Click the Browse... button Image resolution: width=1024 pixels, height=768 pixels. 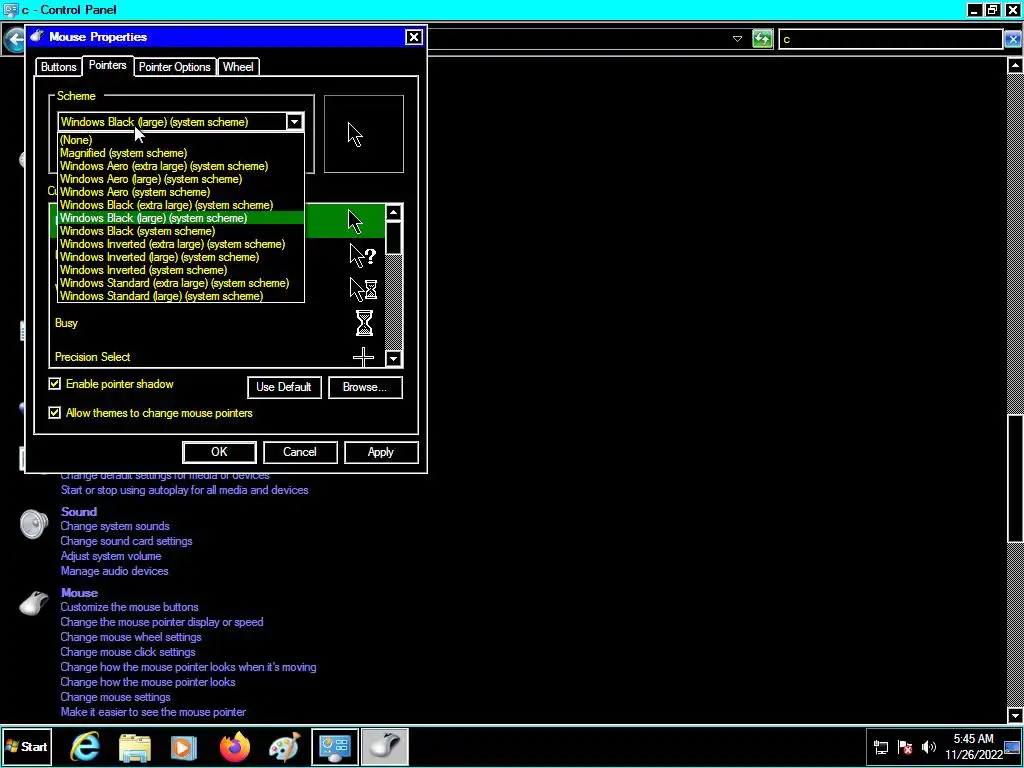click(x=365, y=387)
